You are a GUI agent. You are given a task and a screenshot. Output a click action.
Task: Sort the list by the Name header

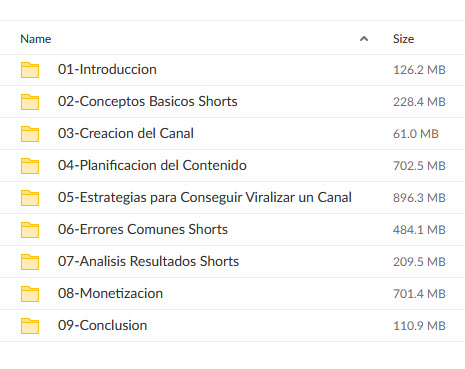click(36, 39)
